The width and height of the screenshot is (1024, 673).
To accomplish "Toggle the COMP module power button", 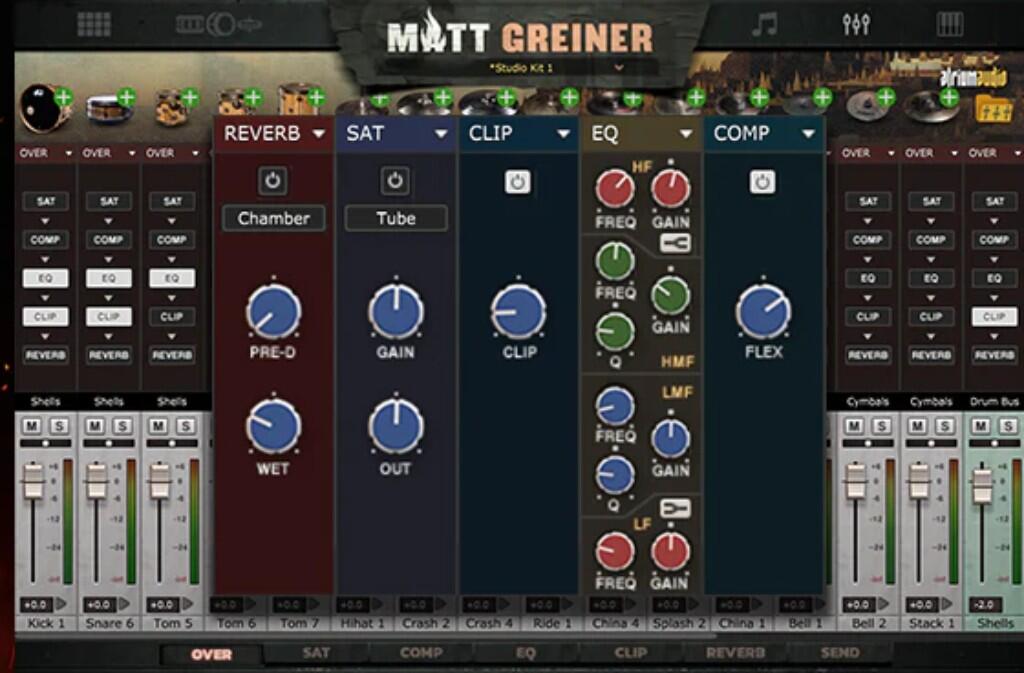I will (762, 181).
